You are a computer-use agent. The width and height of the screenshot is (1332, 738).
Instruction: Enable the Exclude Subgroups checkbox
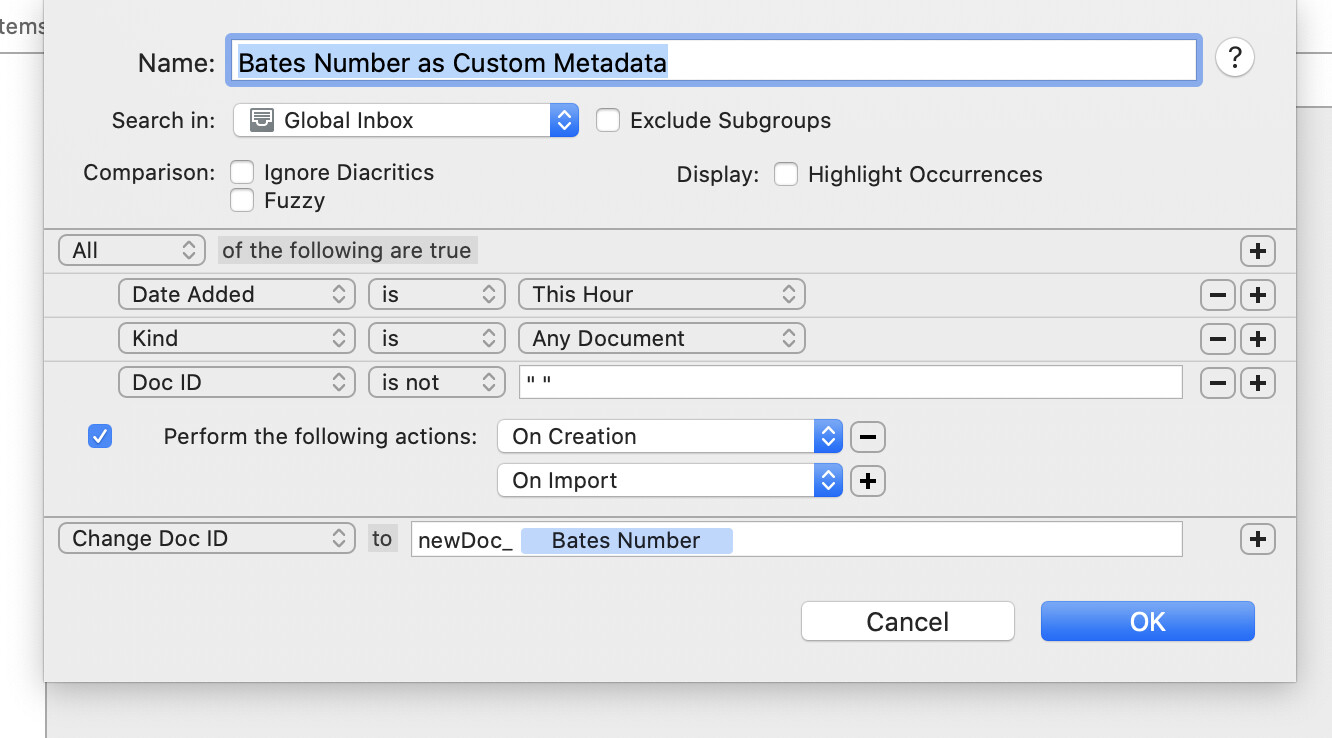608,121
